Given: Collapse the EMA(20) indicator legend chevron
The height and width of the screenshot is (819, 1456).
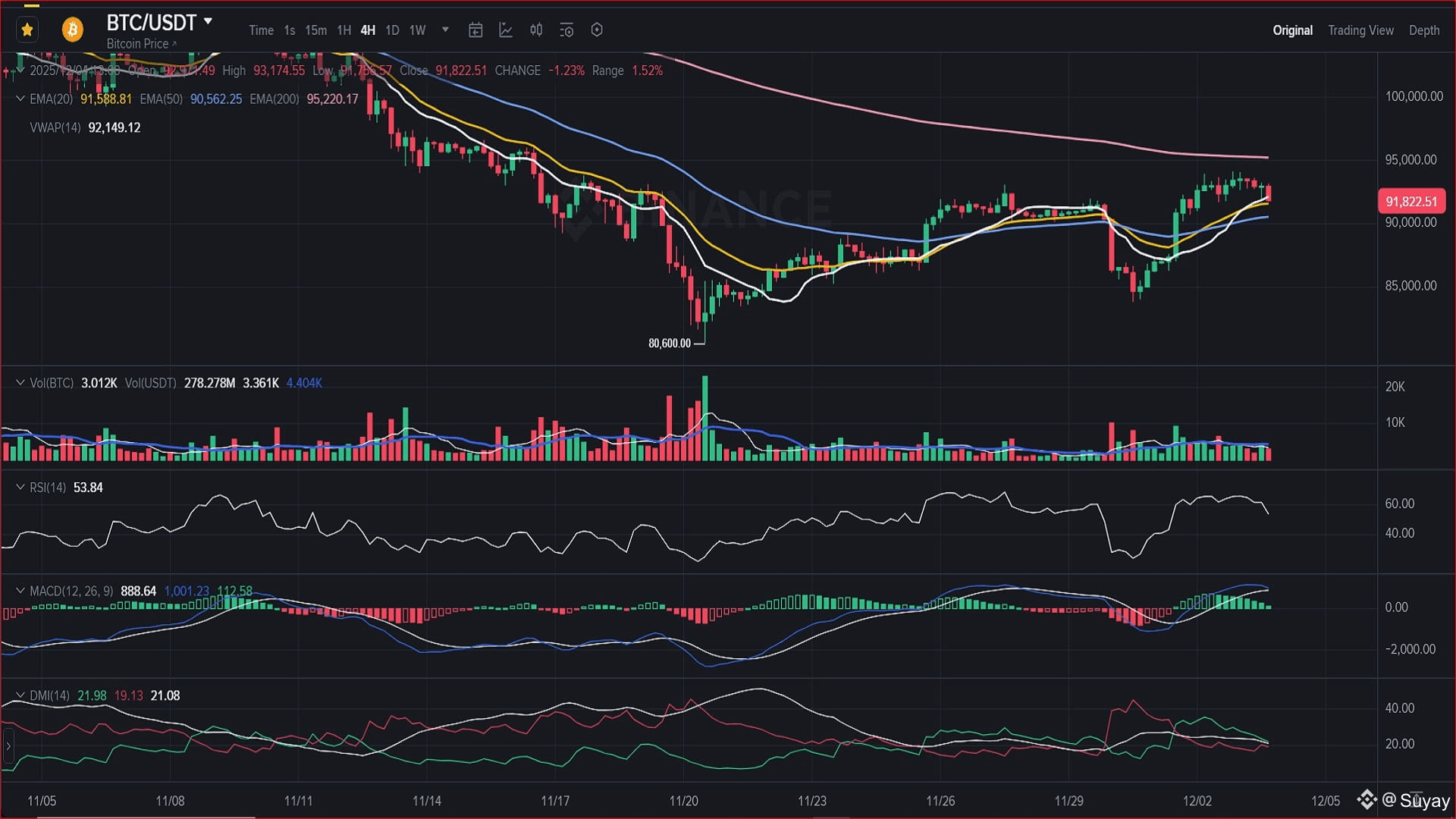Looking at the screenshot, I should click(20, 99).
